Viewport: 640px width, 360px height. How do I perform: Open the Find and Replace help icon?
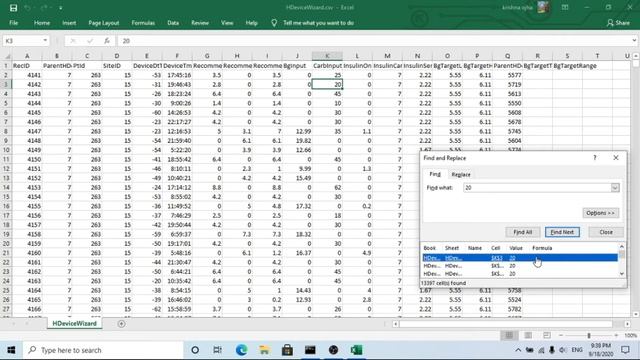(x=595, y=158)
